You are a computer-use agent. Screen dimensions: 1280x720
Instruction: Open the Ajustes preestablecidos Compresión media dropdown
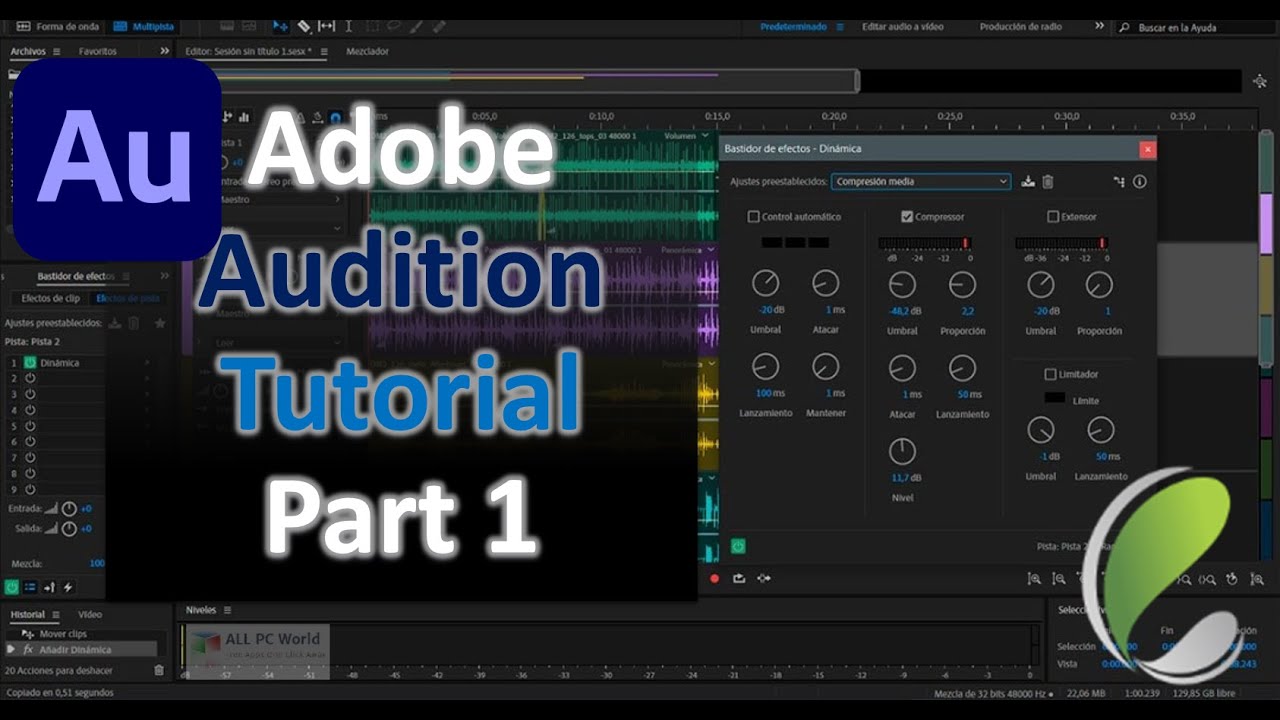tap(921, 181)
